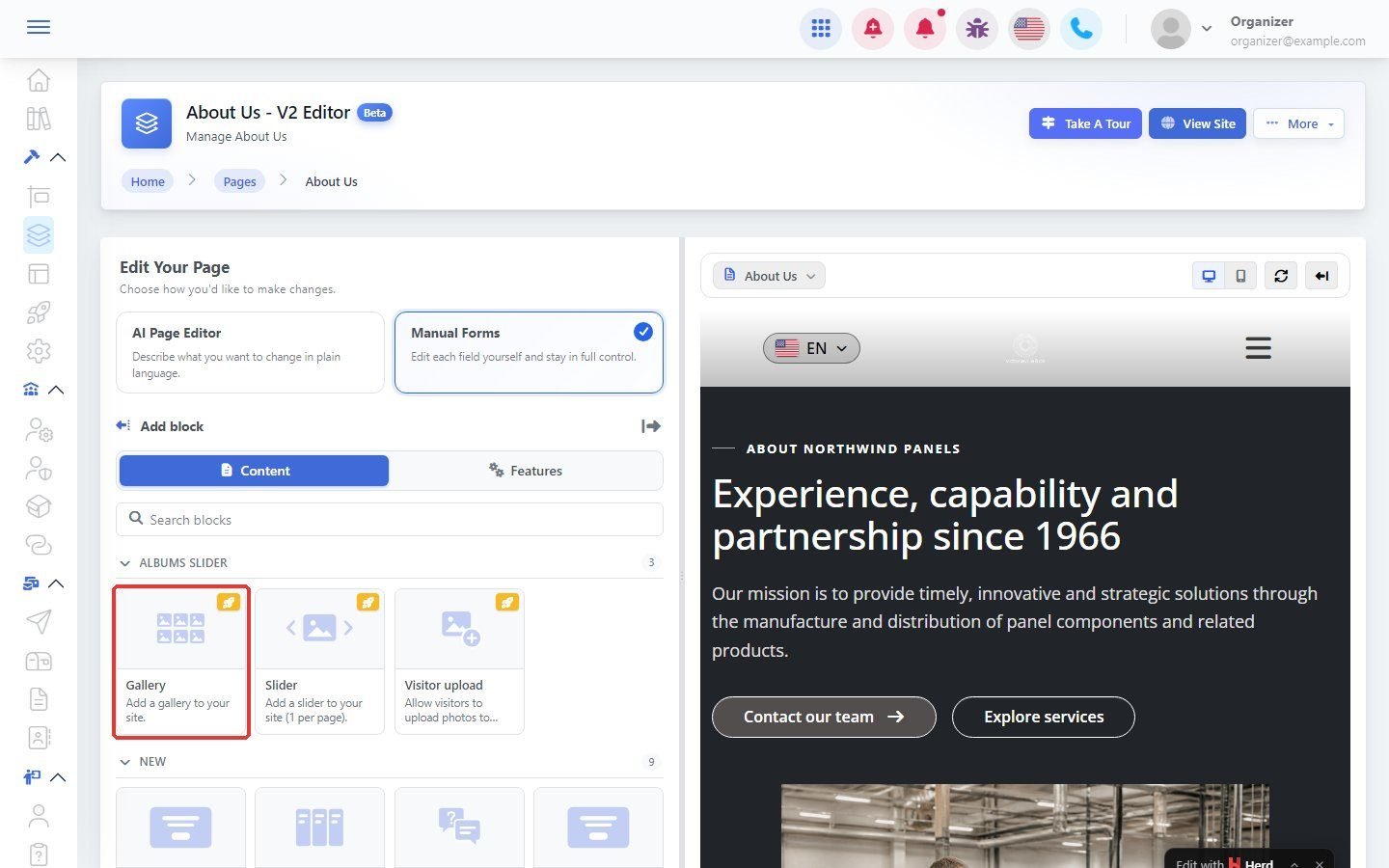Screen dimensions: 1389x868
Task: Click the bug report icon
Action: (x=977, y=29)
